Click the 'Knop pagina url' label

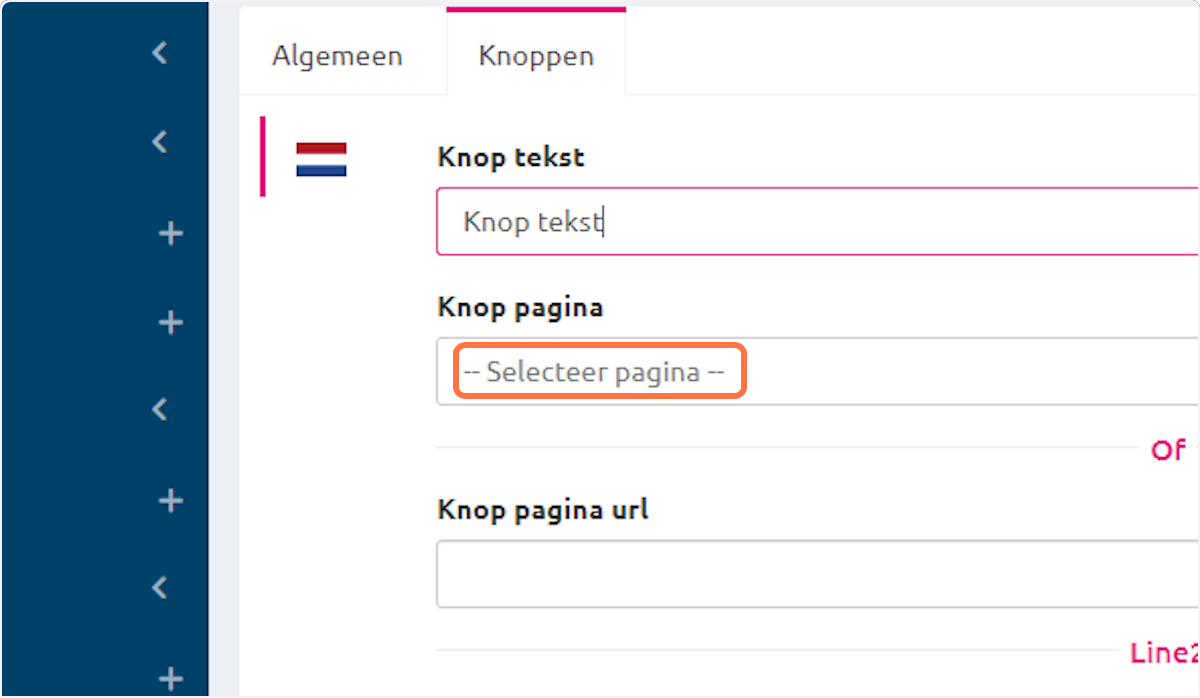pyautogui.click(x=543, y=509)
